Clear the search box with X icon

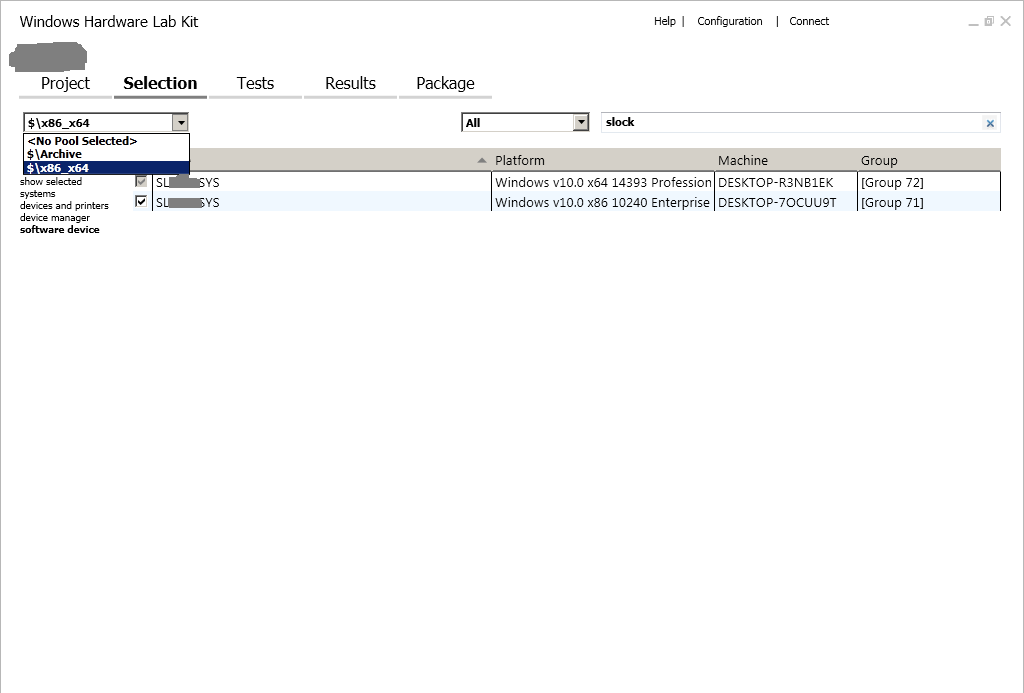990,123
